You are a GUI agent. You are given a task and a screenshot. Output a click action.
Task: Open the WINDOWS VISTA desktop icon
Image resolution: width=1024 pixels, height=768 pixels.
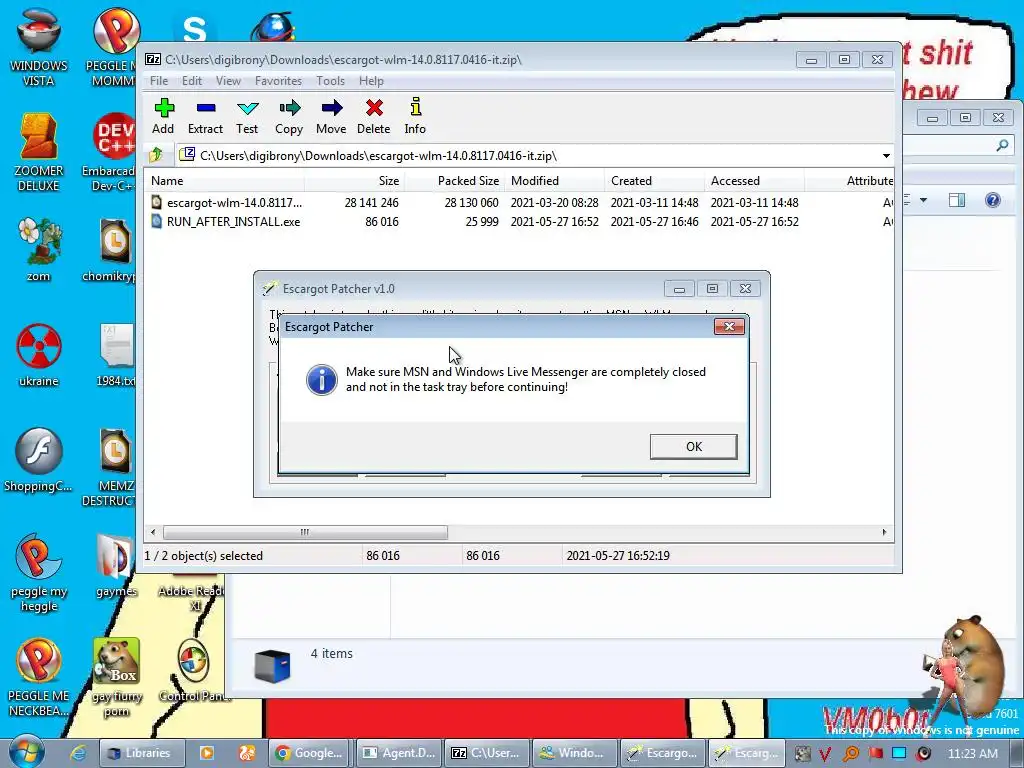(x=39, y=47)
